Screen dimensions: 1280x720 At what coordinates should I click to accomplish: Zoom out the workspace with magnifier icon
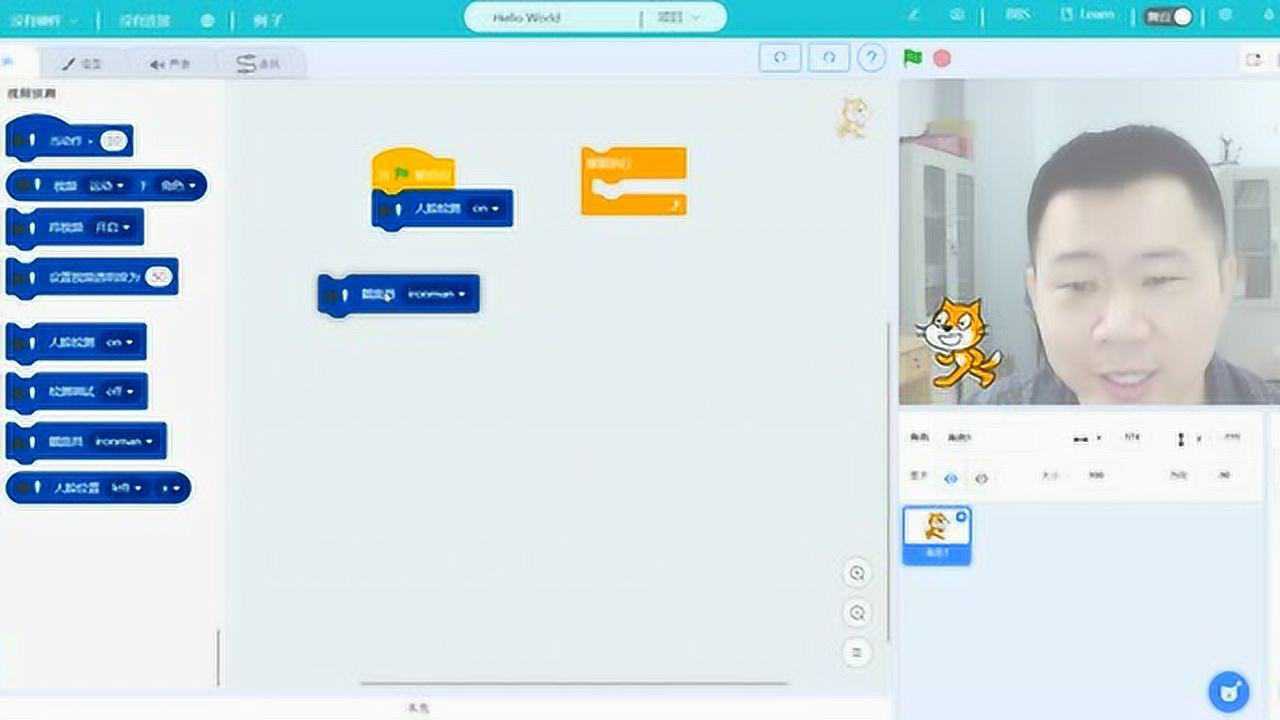click(x=857, y=613)
